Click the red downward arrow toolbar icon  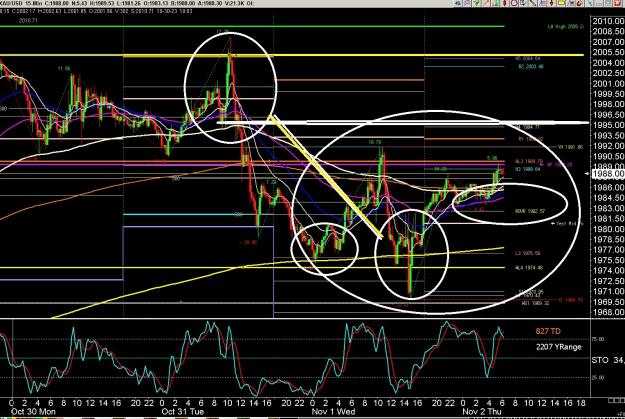click(551, 3)
